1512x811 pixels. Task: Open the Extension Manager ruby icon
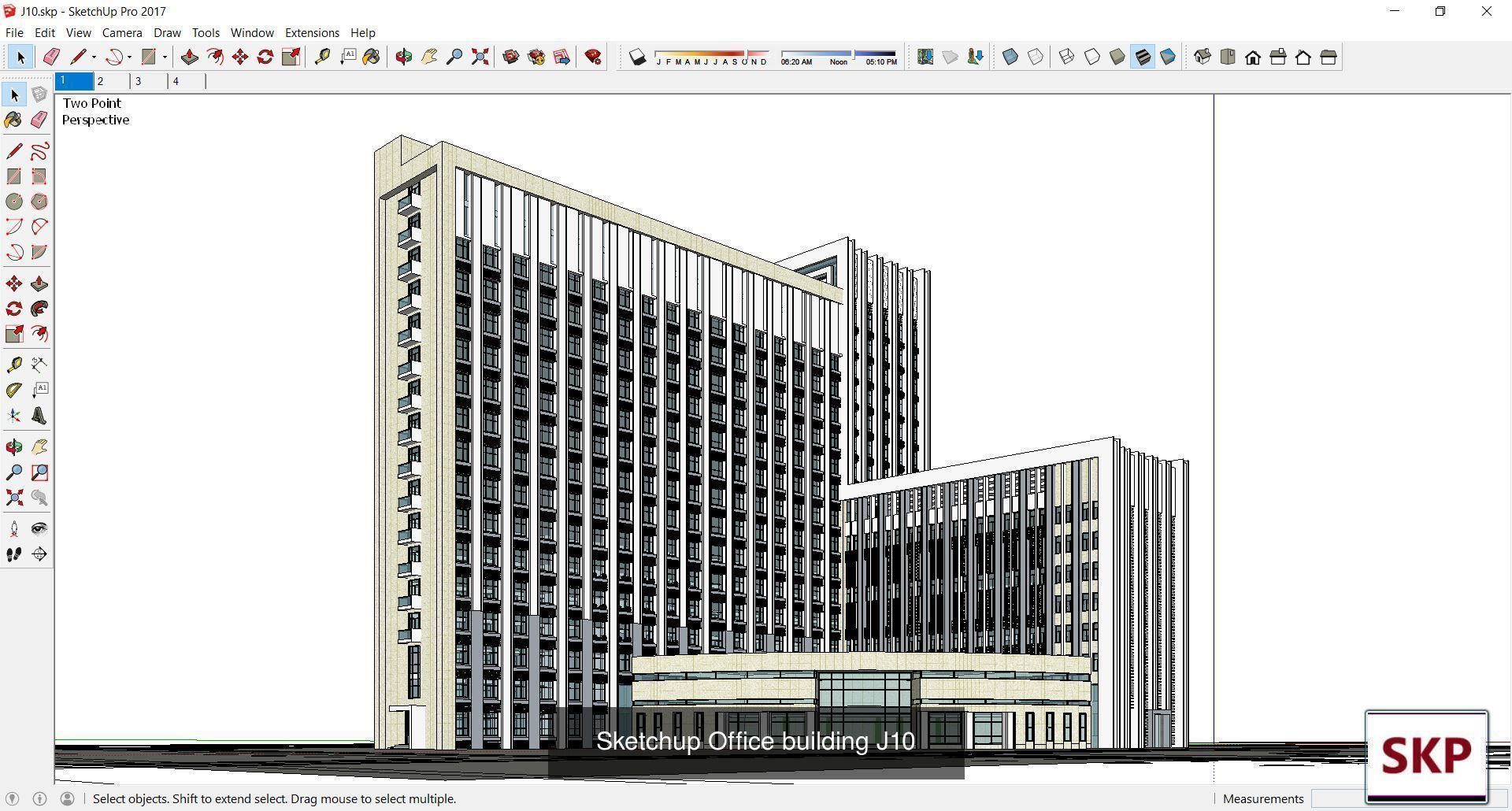pyautogui.click(x=593, y=57)
